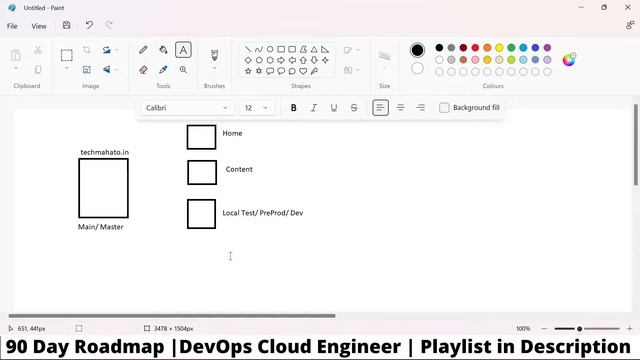Expand the Rotate options dropdown
This screenshot has width=640, height=360.
116,50
